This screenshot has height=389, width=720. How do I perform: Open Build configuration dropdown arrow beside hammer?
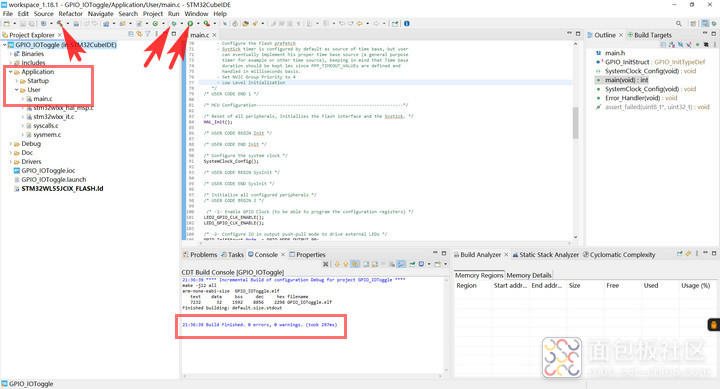[68, 23]
